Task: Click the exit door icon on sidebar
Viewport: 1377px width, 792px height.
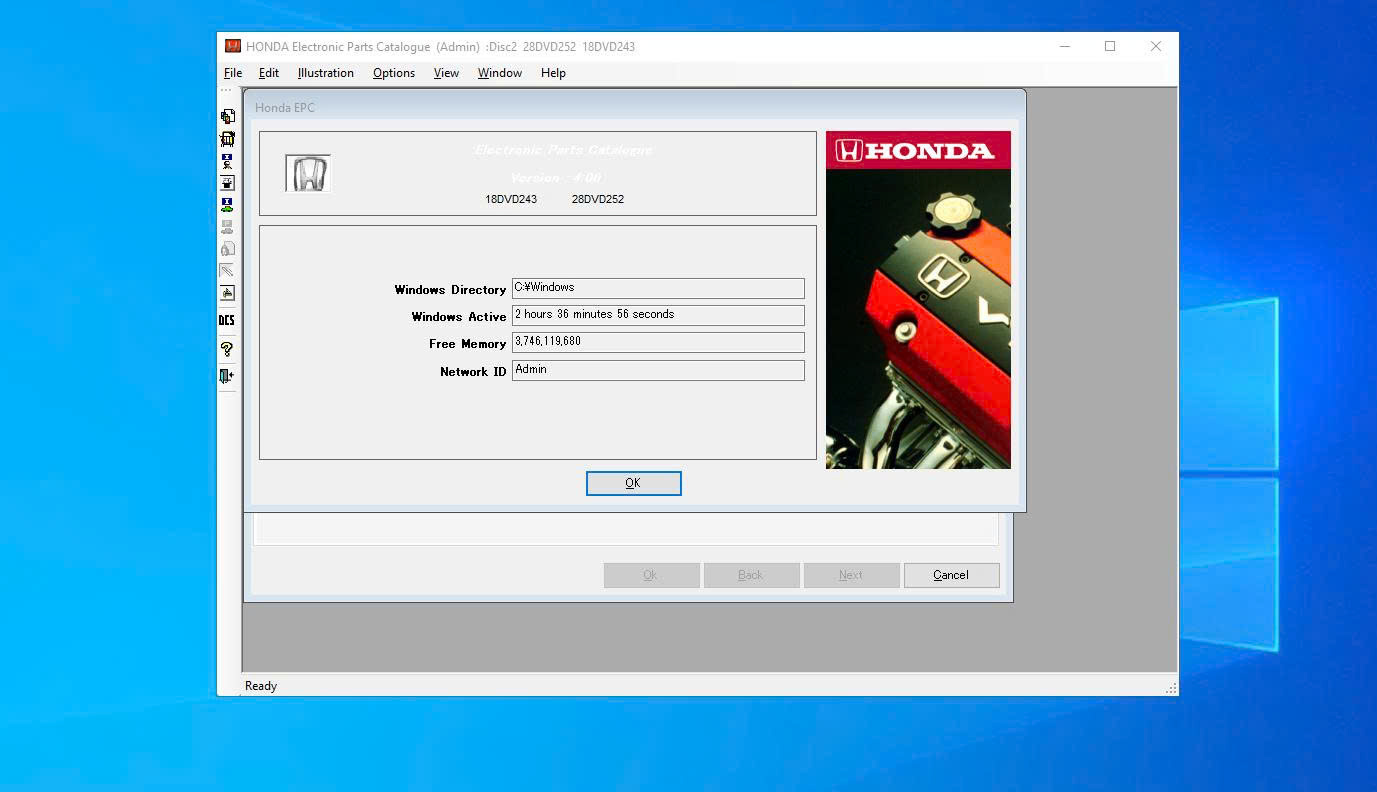Action: [x=227, y=376]
